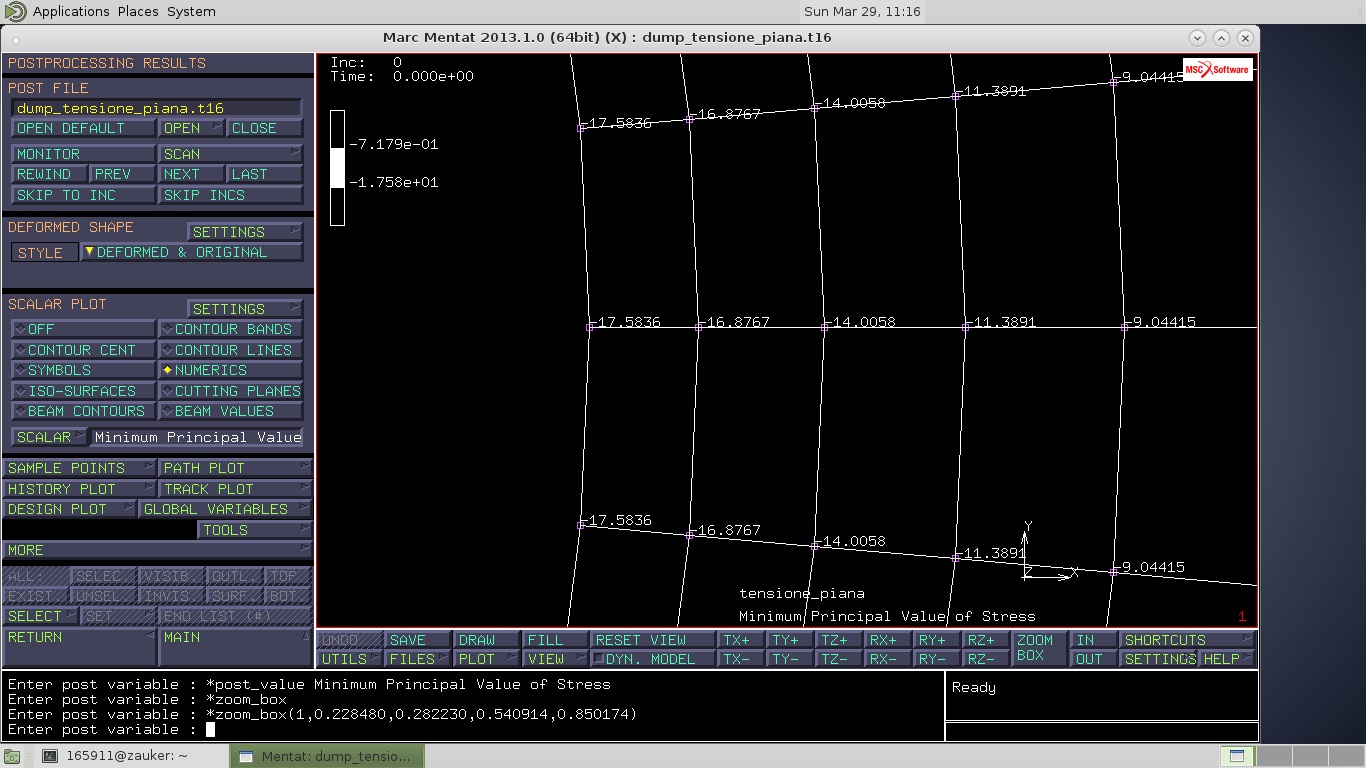Image resolution: width=1366 pixels, height=768 pixels.
Task: Open the DEFORMED & ORIGINAL style dropdown
Action: pos(191,252)
